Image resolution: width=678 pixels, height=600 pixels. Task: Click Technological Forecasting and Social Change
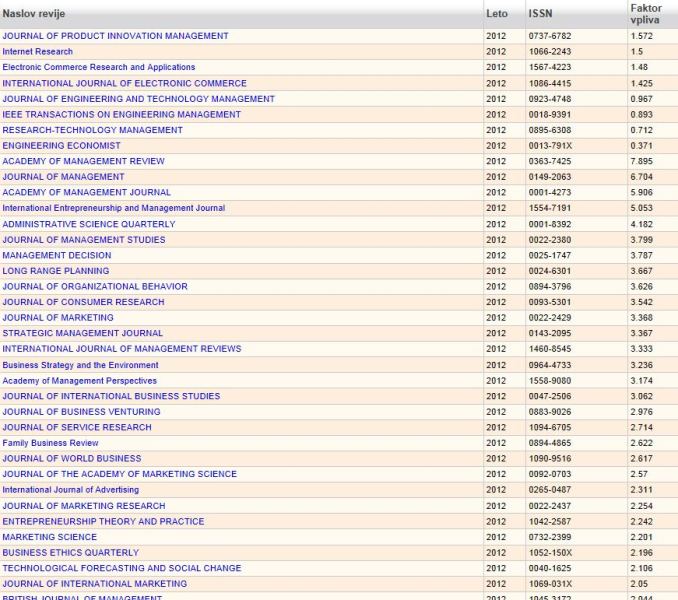(121, 568)
